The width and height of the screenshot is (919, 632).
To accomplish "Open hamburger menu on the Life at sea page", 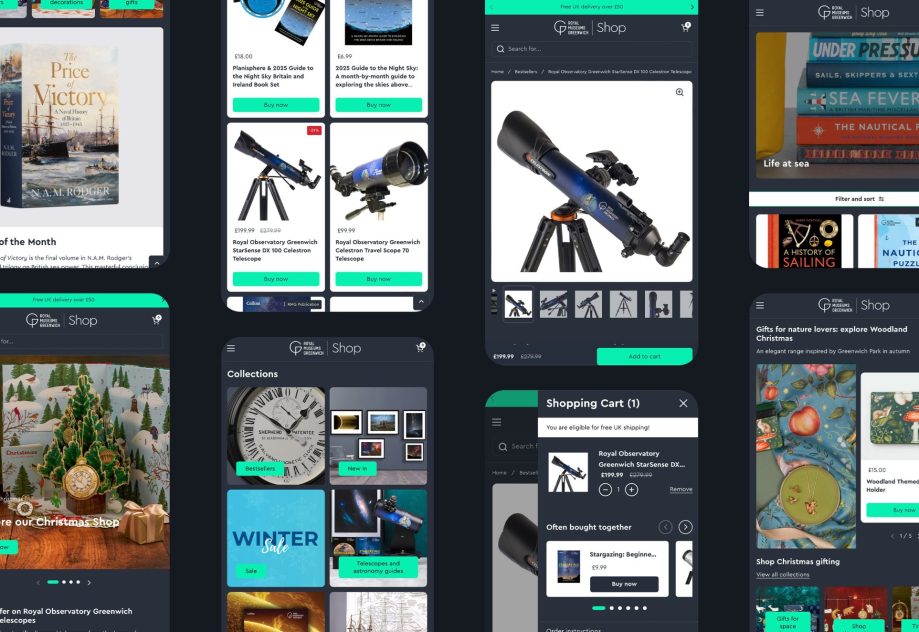I will [x=760, y=12].
